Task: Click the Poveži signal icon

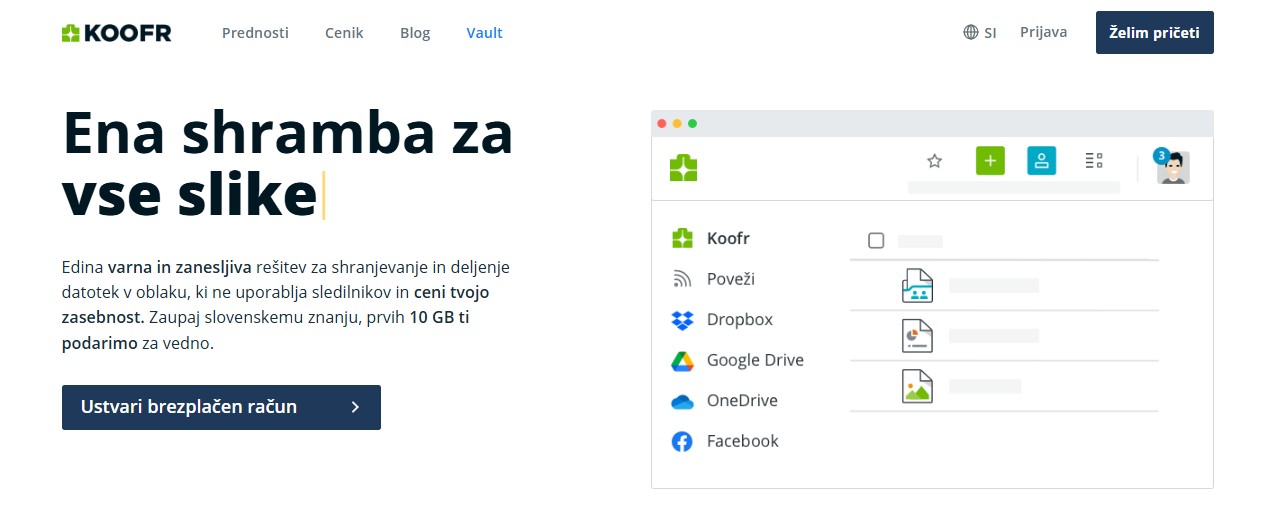Action: tap(682, 279)
